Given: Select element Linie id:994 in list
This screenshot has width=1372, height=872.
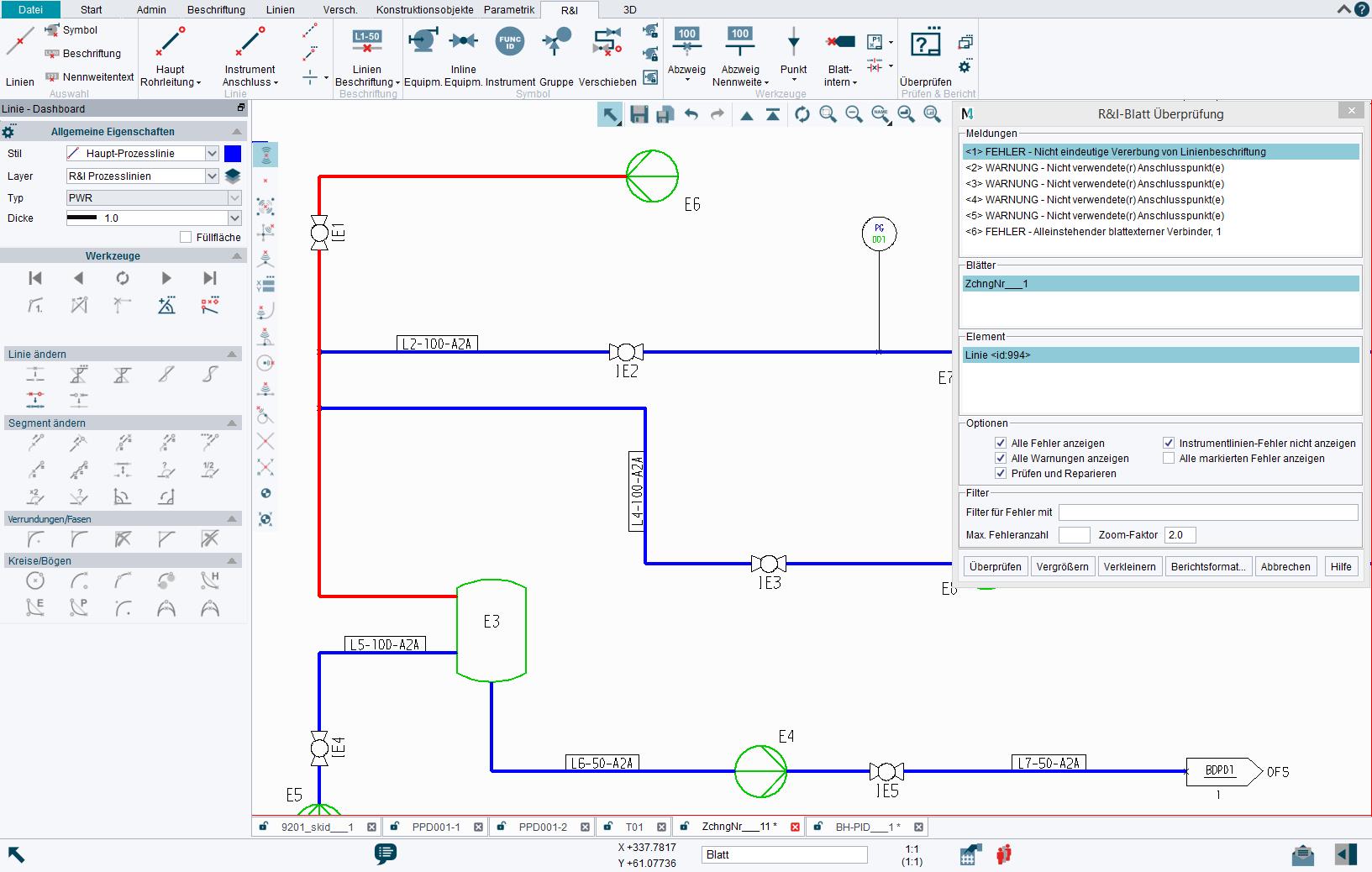Looking at the screenshot, I should point(1161,355).
